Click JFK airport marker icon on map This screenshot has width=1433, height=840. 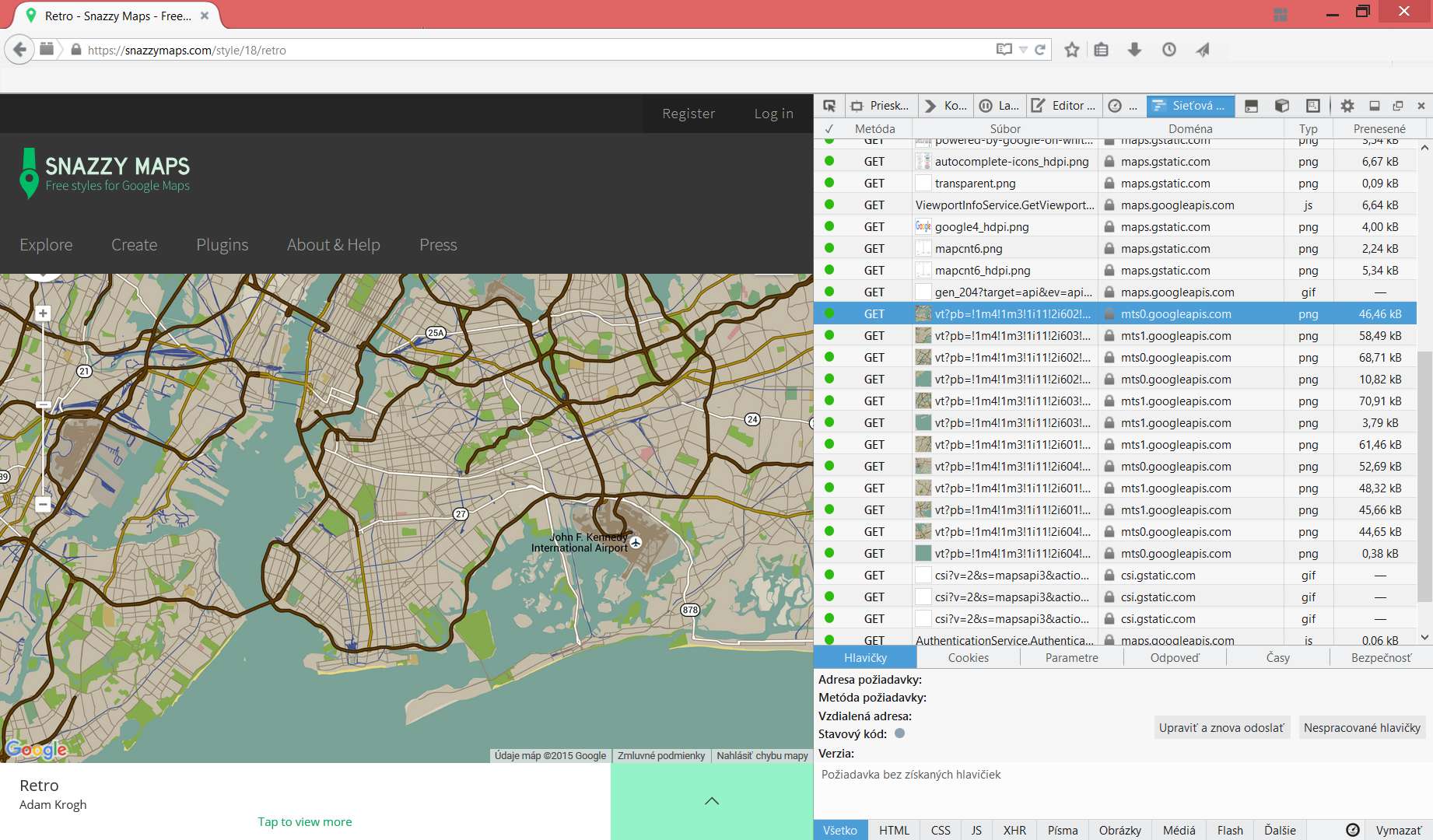point(636,542)
